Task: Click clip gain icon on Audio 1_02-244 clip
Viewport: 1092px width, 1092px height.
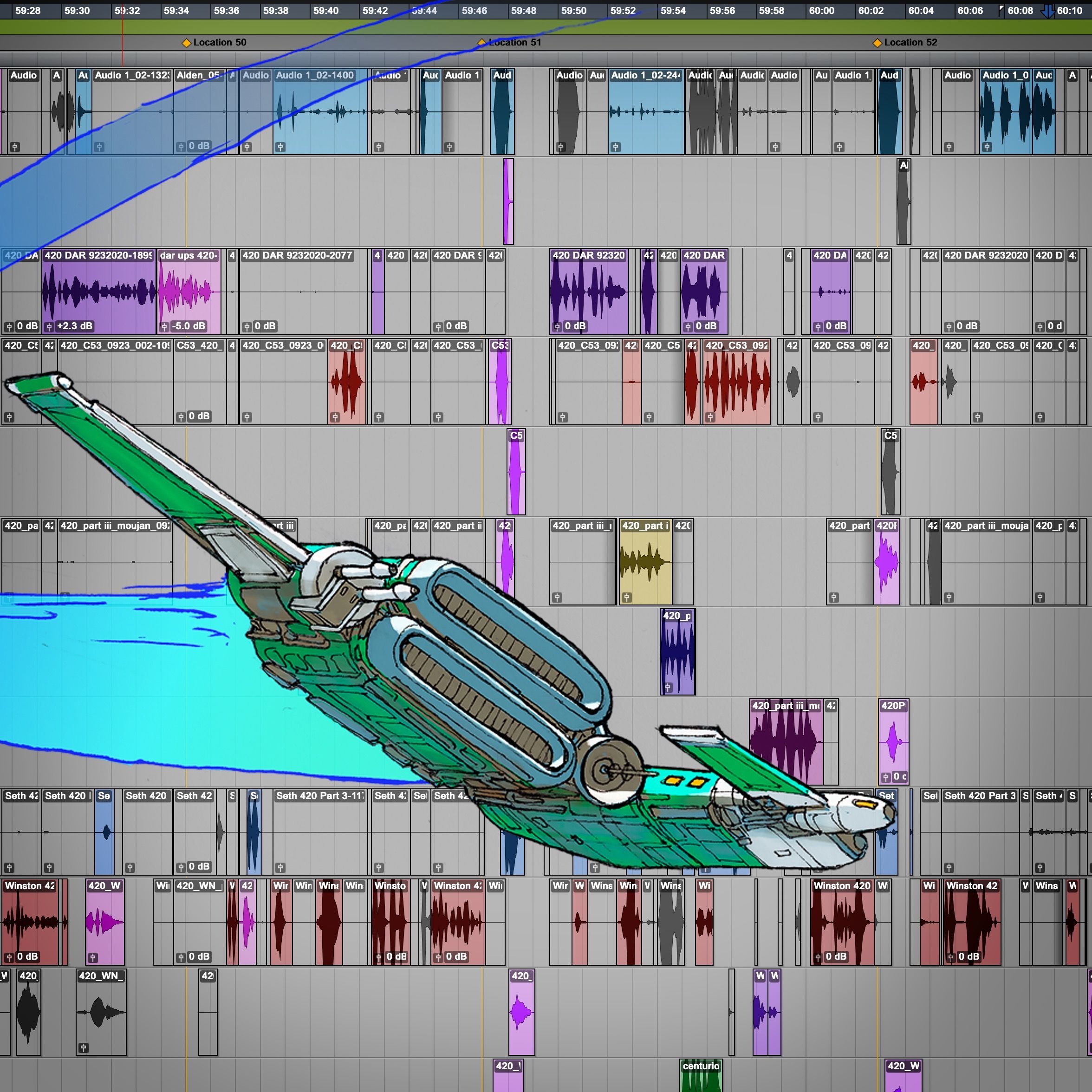Action: click(x=616, y=147)
